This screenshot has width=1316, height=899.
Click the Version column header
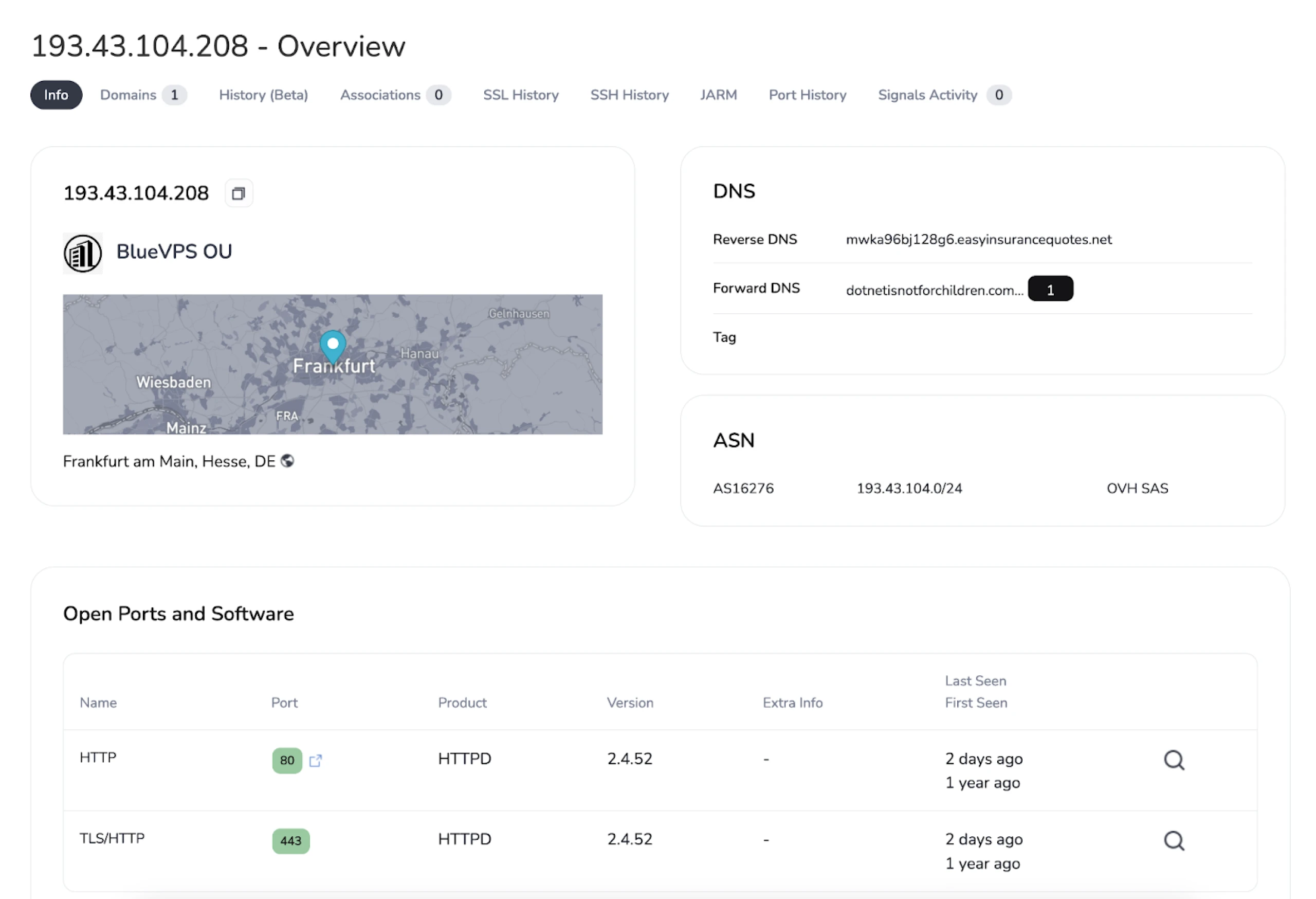[x=630, y=703]
